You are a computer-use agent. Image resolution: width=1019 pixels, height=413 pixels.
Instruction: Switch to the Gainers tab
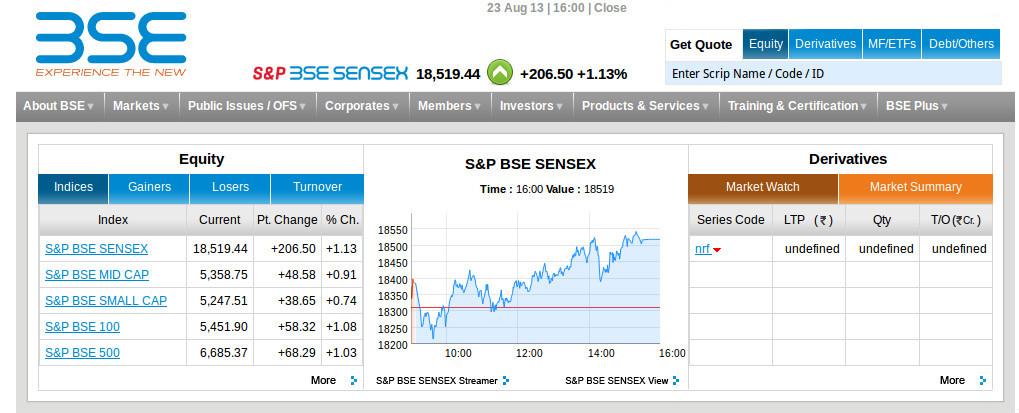click(149, 187)
